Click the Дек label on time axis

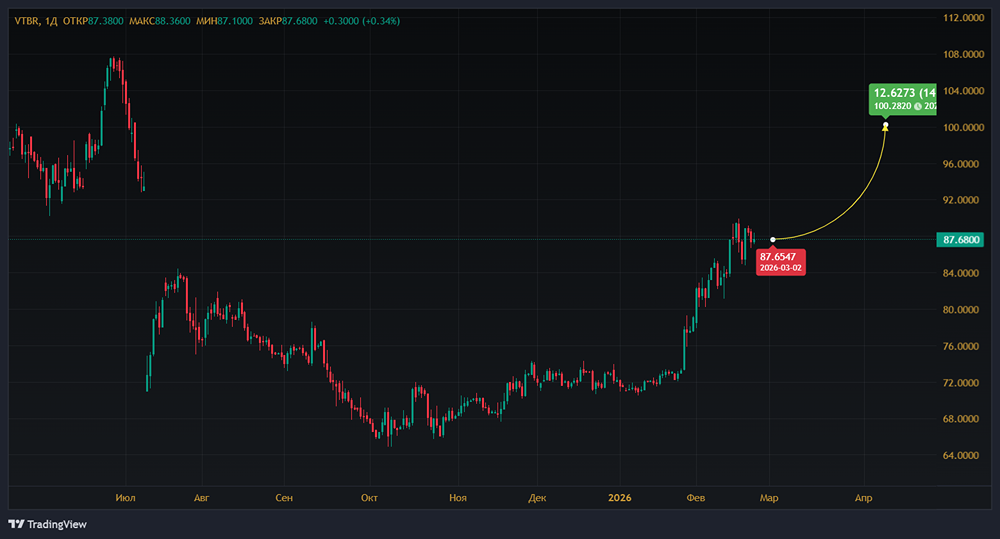click(x=537, y=498)
